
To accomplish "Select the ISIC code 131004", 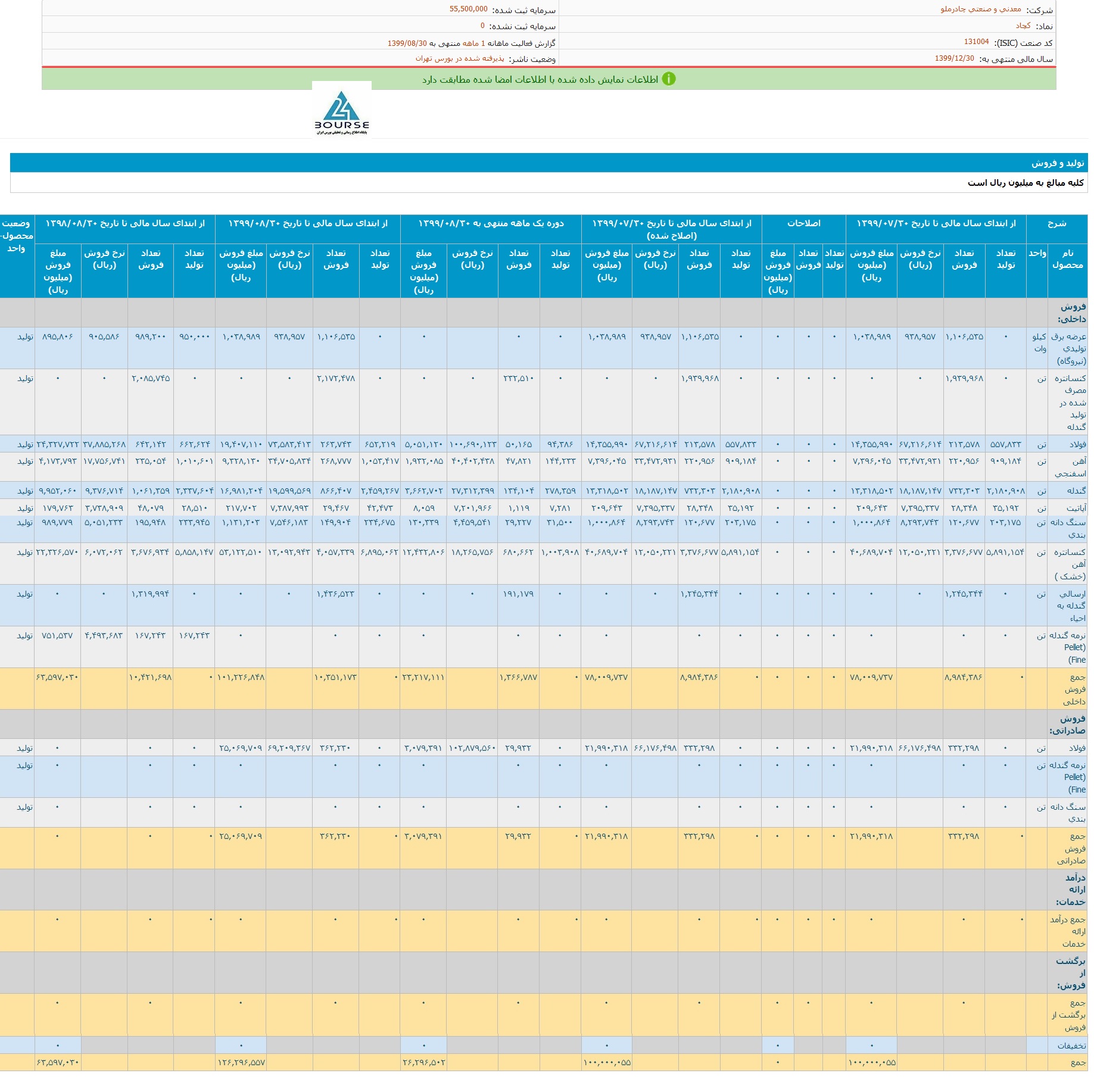I will [976, 42].
